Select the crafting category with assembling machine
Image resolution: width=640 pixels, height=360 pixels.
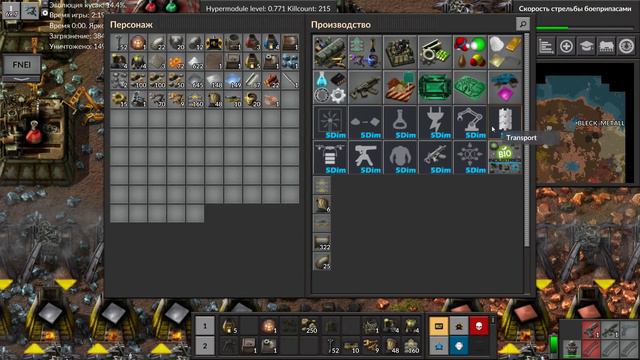(x=400, y=52)
